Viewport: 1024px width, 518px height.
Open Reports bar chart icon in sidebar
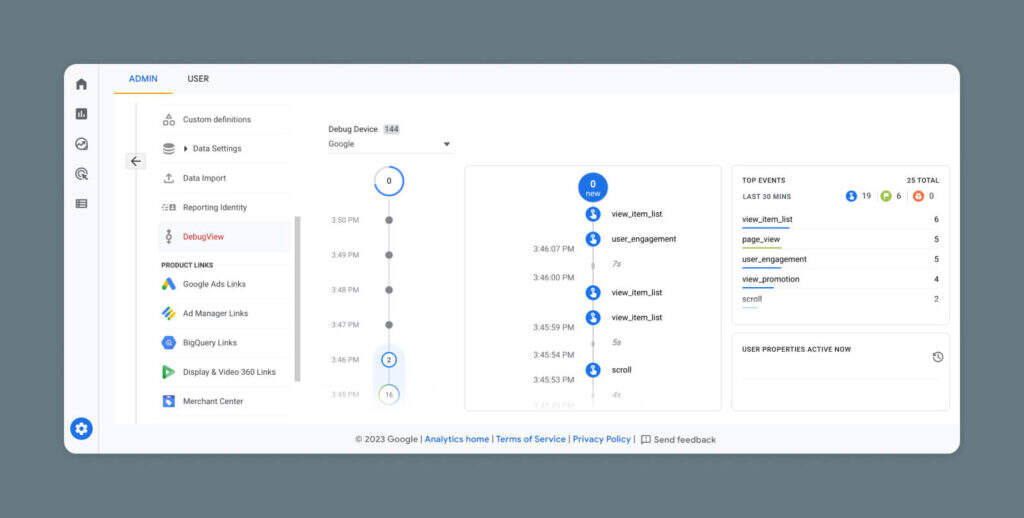click(81, 114)
